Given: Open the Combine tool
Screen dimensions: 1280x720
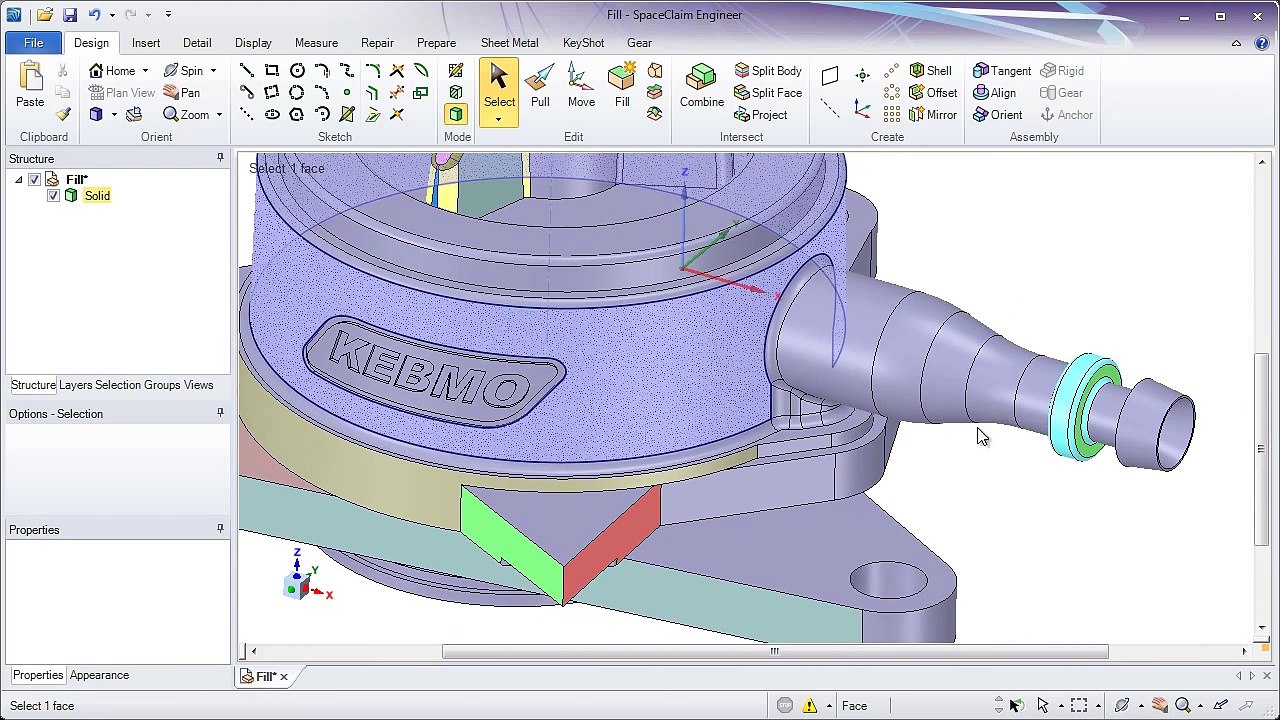Looking at the screenshot, I should 702,86.
